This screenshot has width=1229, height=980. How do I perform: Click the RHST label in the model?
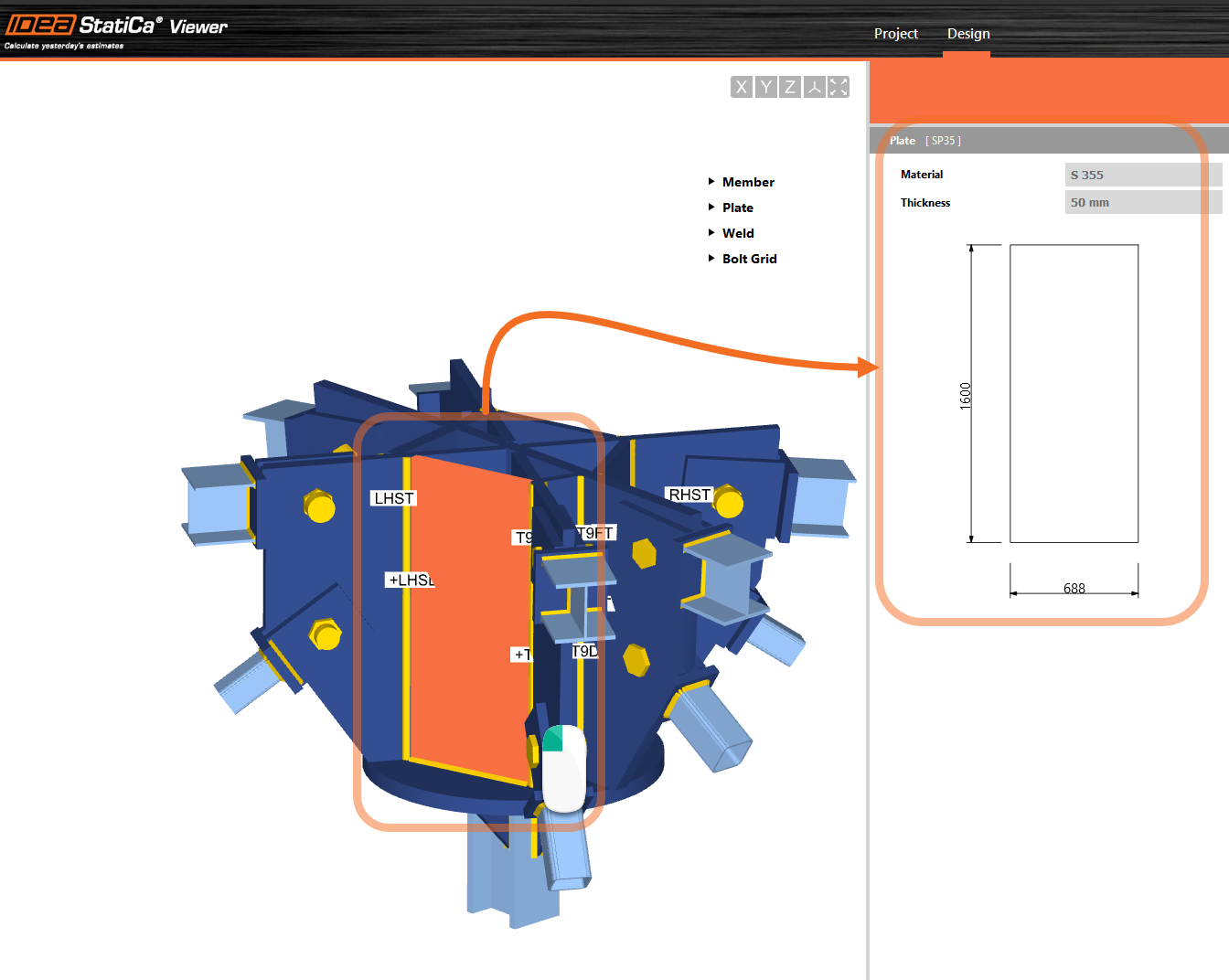coord(689,495)
